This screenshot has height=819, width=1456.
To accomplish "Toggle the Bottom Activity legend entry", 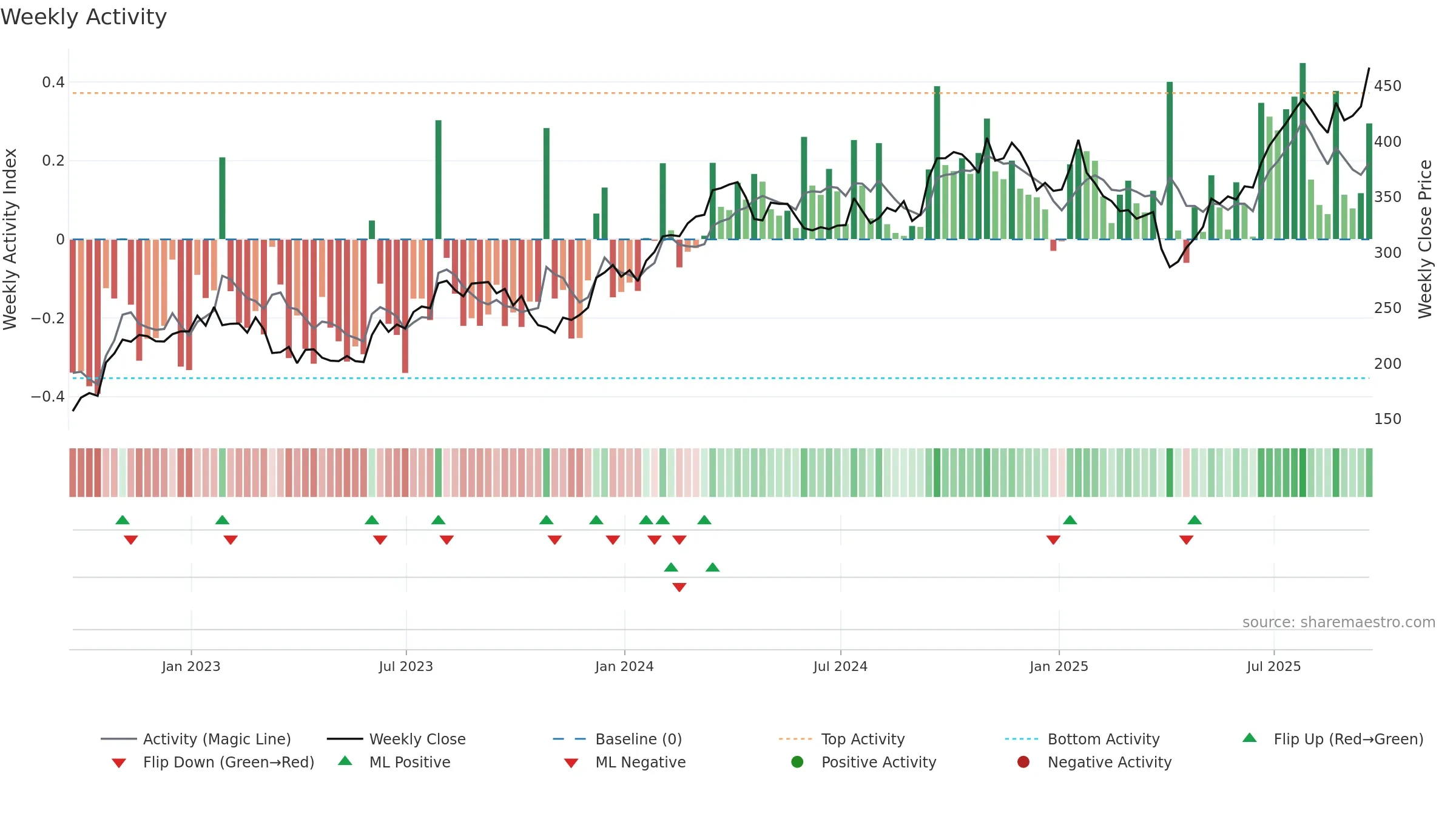I will click(x=1082, y=739).
